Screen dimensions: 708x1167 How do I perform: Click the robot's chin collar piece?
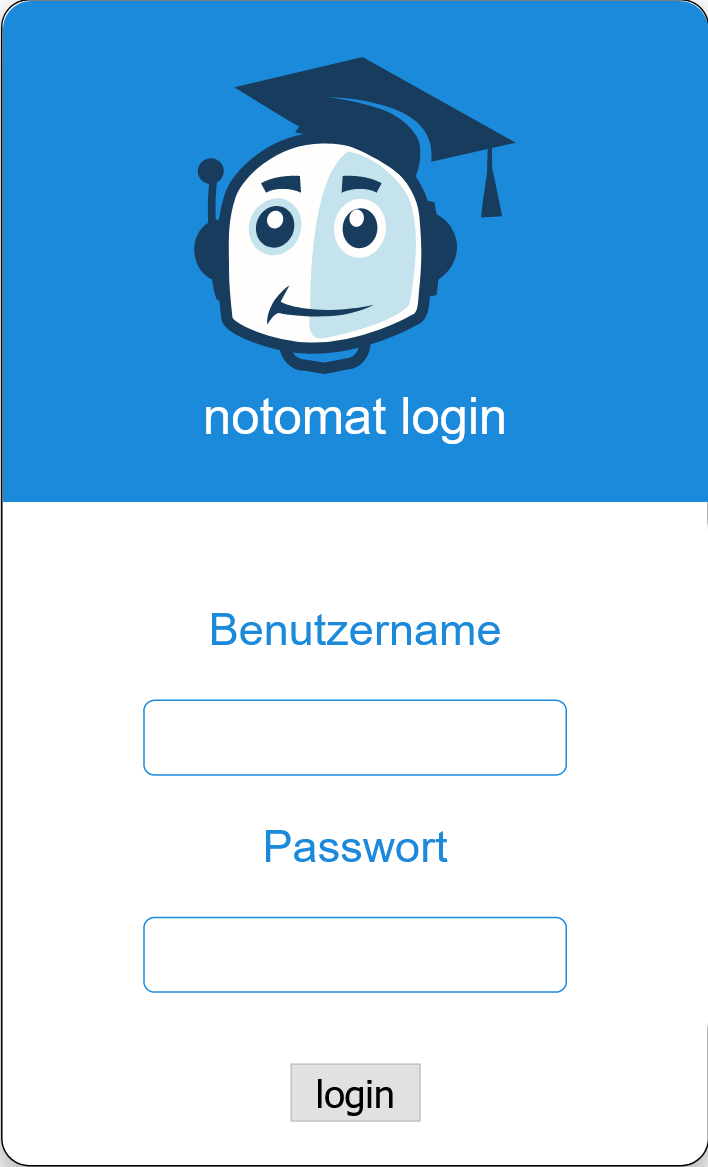325,359
